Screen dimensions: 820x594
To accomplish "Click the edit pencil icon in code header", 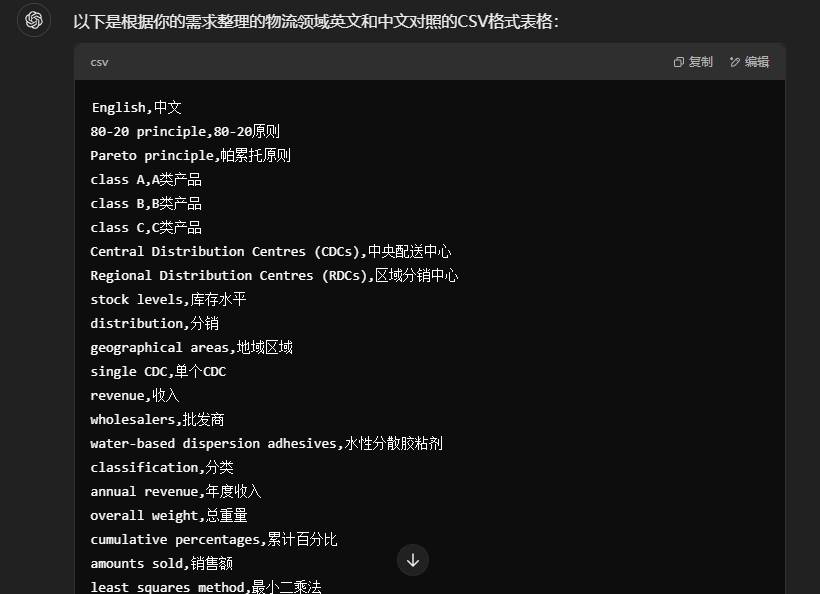I will [x=735, y=62].
